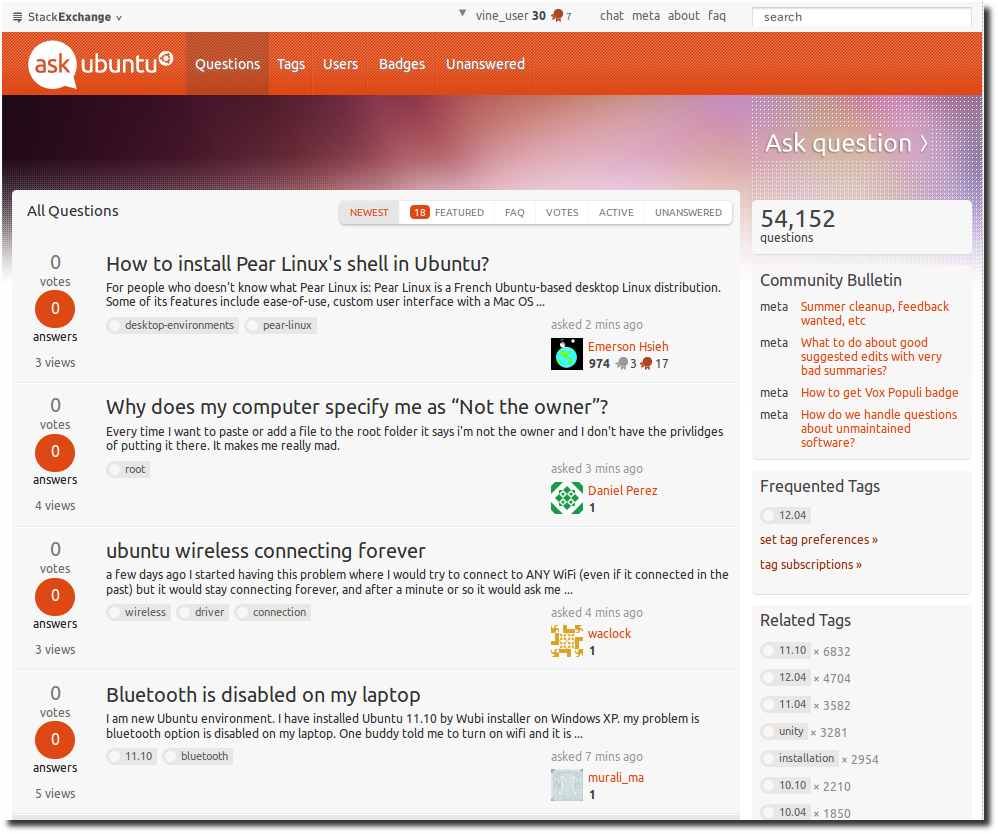This screenshot has height=834, width=998.
Task: Click the 10.10 related tag
Action: [x=785, y=785]
